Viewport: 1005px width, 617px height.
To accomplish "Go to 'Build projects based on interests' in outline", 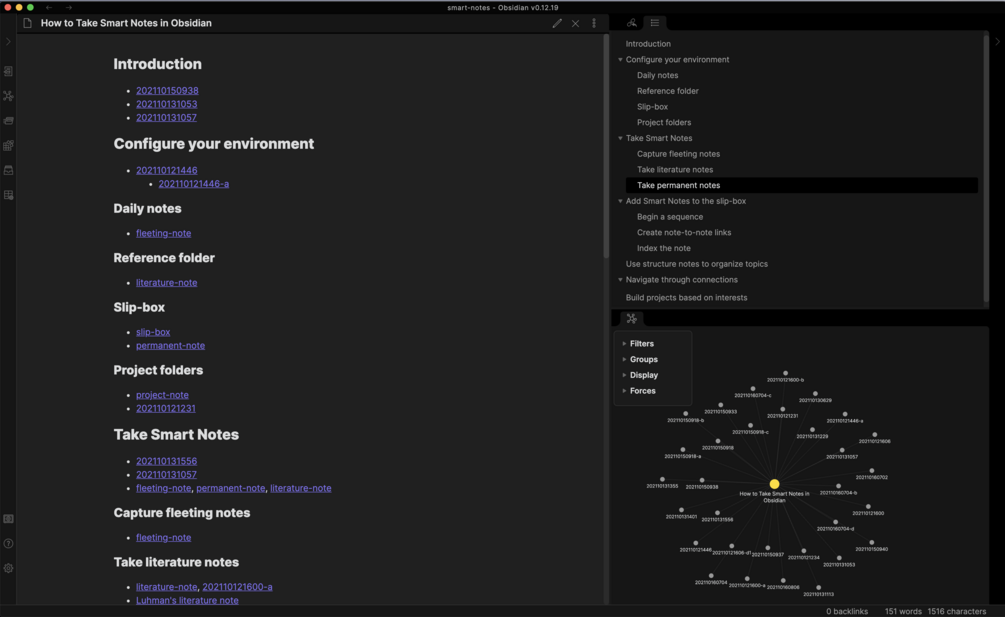I will click(686, 298).
